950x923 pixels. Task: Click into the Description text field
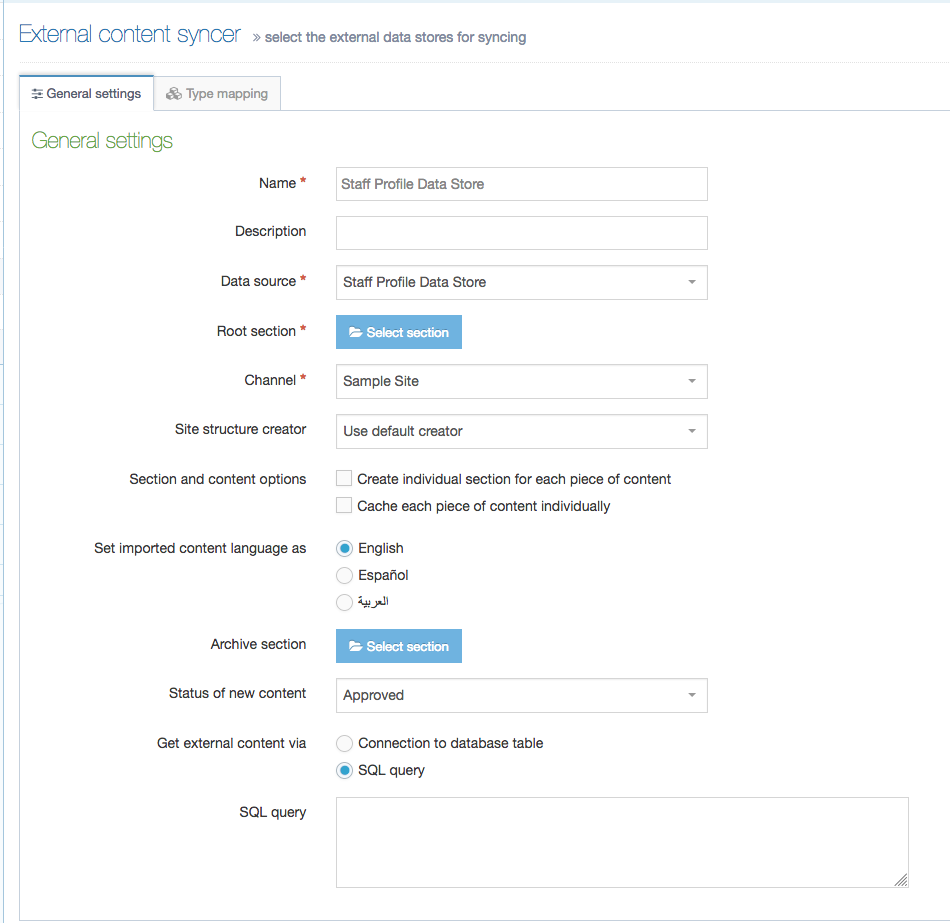click(521, 233)
